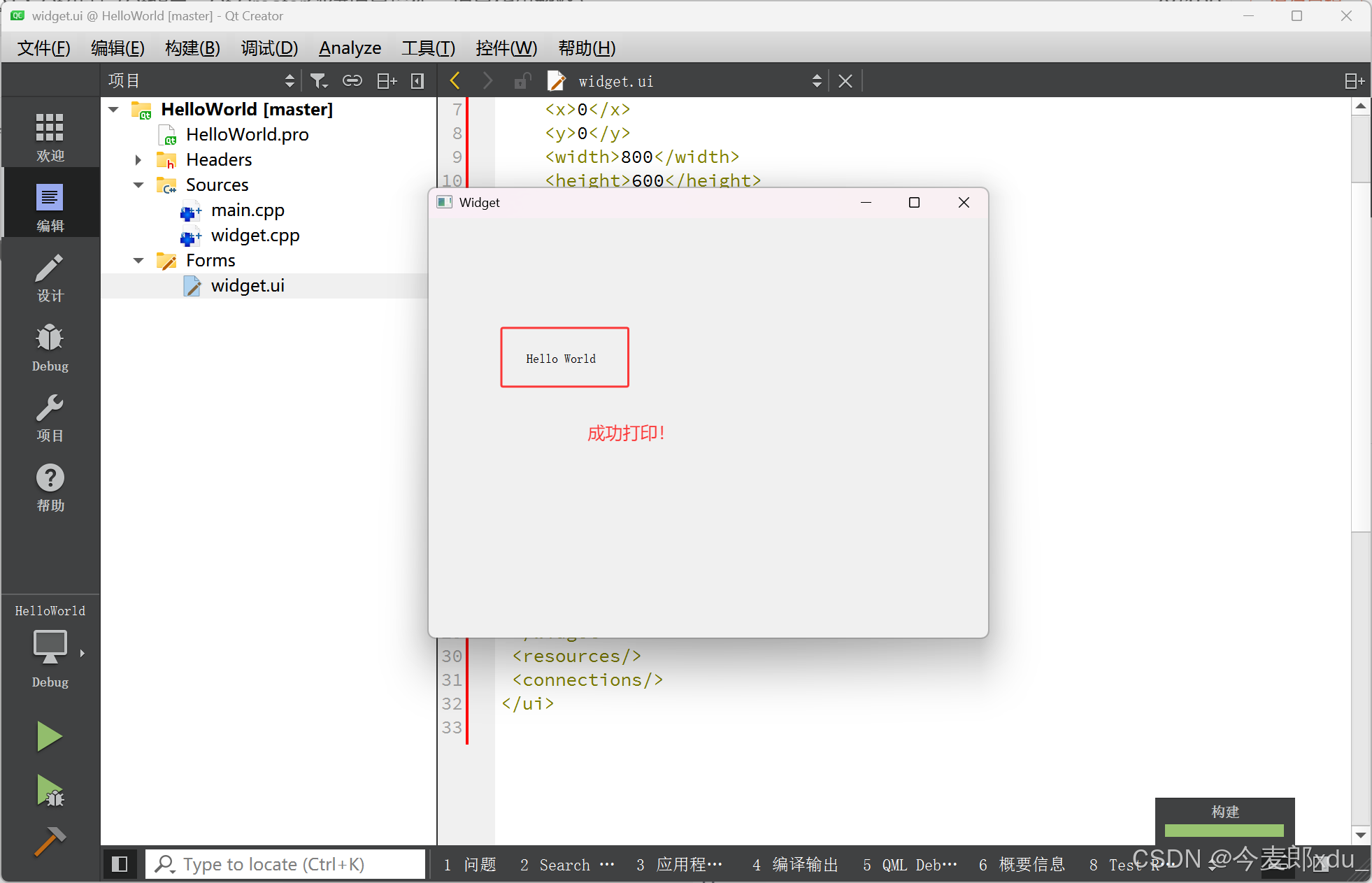This screenshot has width=1372, height=883.
Task: Collapse the Sources folder
Action: pos(138,185)
